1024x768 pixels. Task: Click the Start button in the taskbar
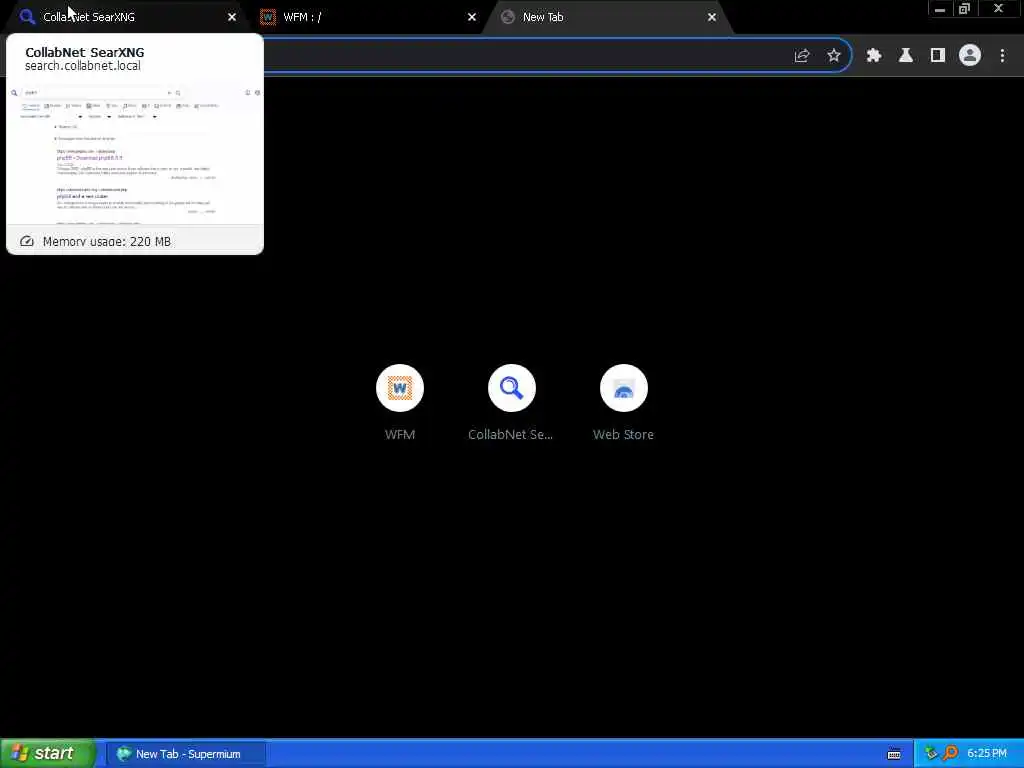tap(48, 753)
